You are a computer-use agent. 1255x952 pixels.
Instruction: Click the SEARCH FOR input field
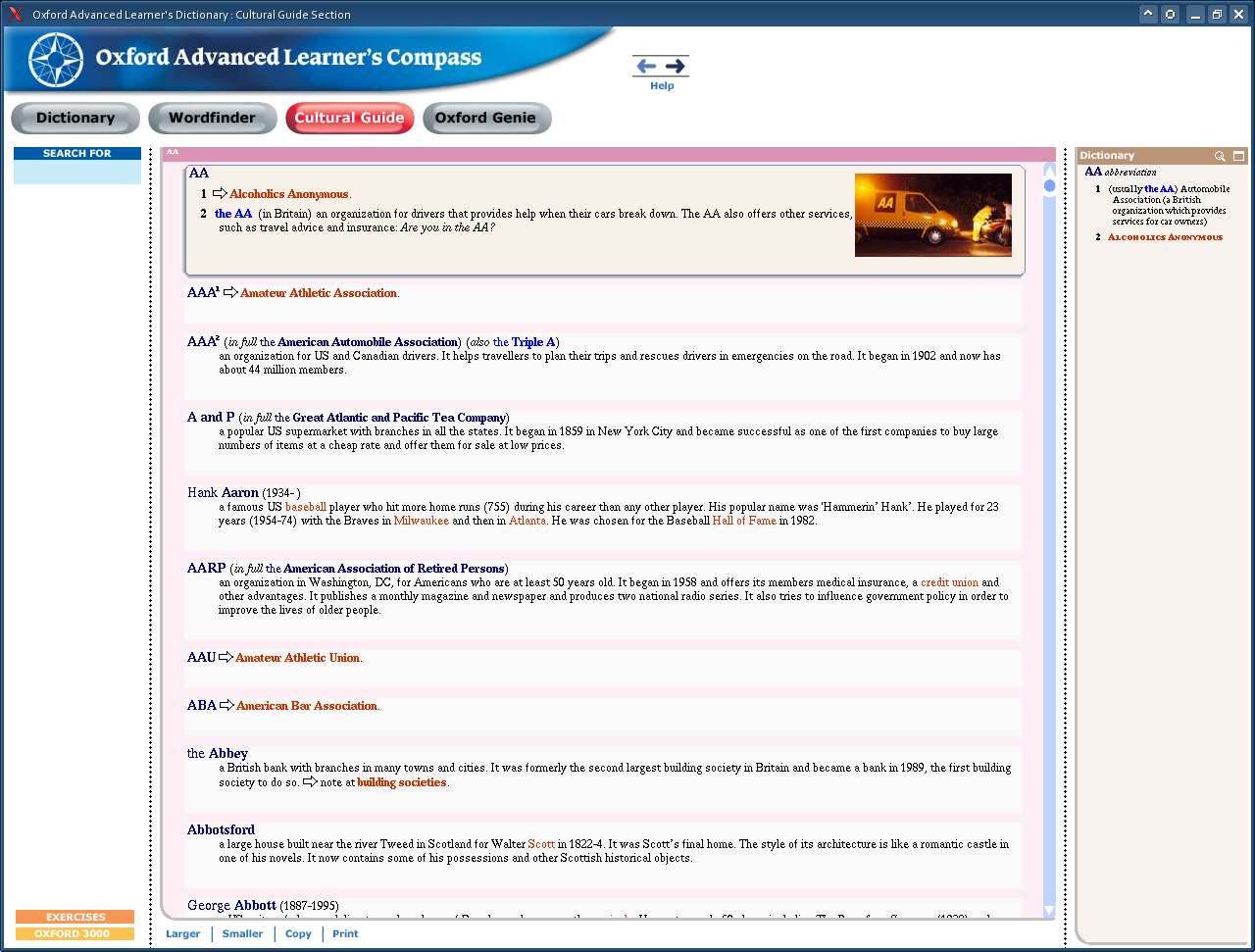(x=77, y=173)
